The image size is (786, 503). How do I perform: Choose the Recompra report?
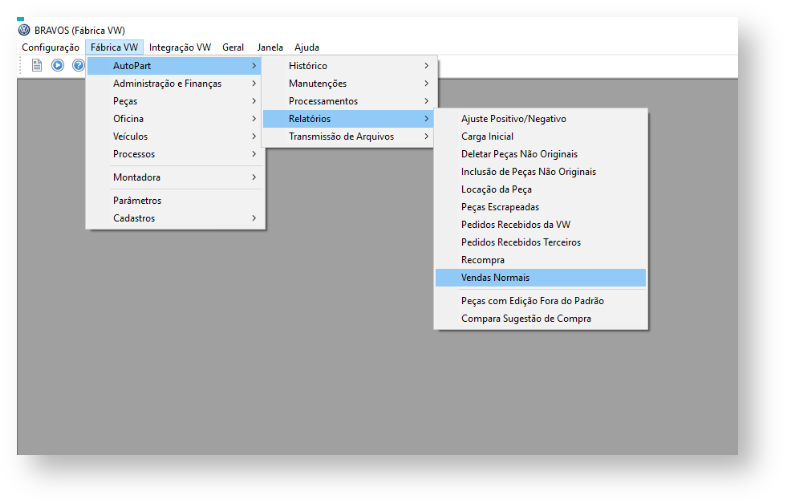[x=541, y=260]
